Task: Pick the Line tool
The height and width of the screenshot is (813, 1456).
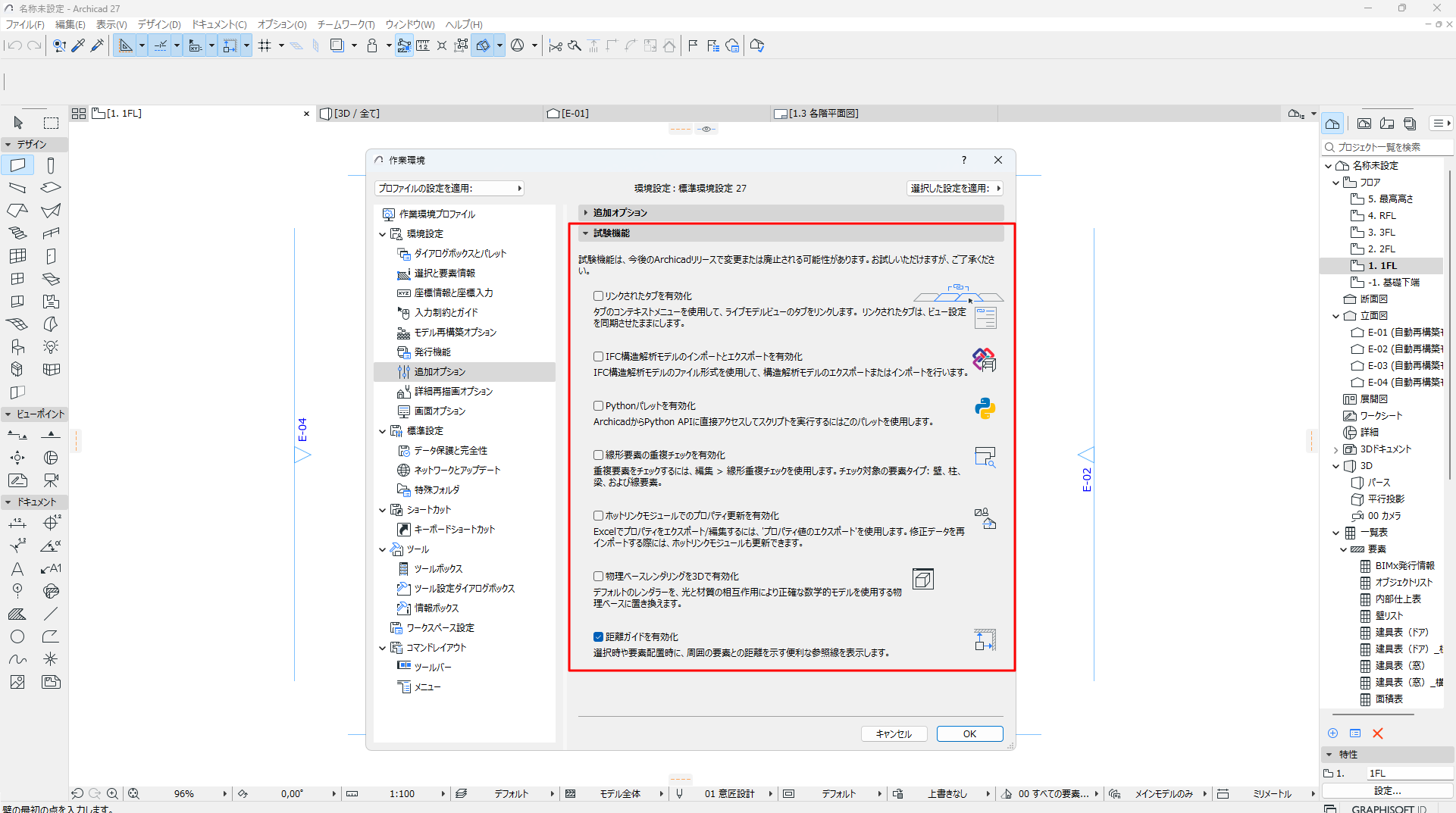Action: point(51,614)
